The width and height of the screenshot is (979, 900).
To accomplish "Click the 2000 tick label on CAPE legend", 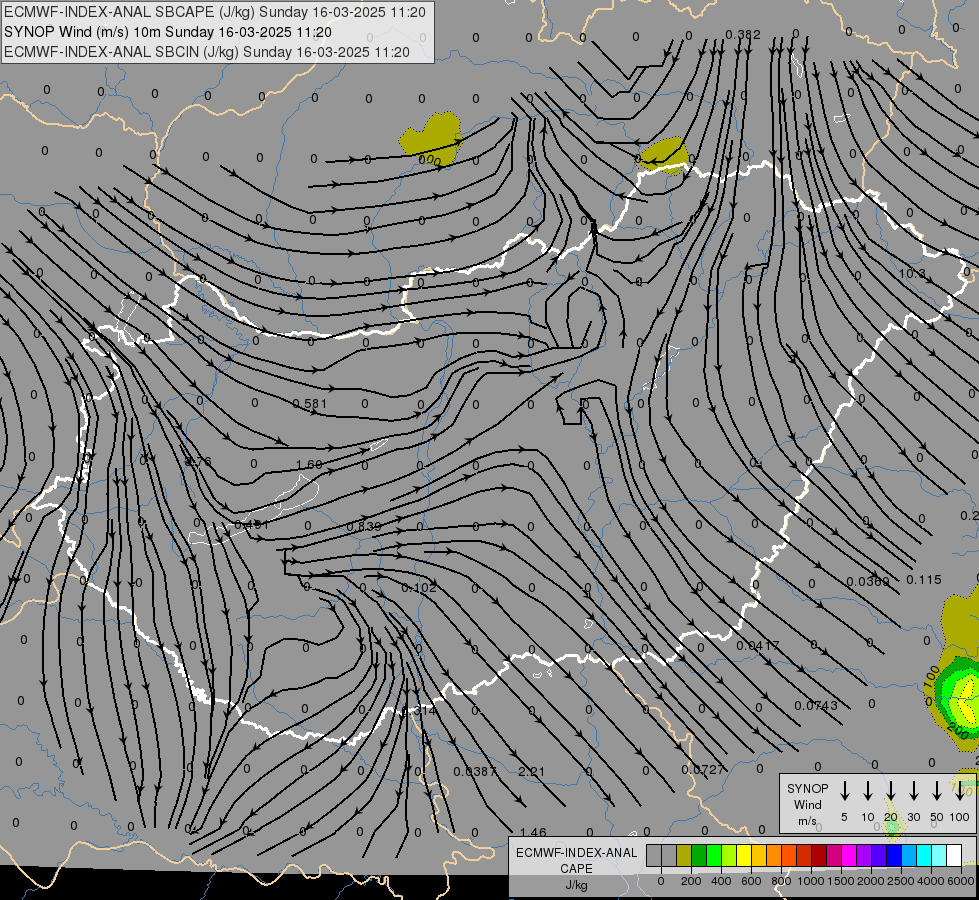I will [871, 881].
